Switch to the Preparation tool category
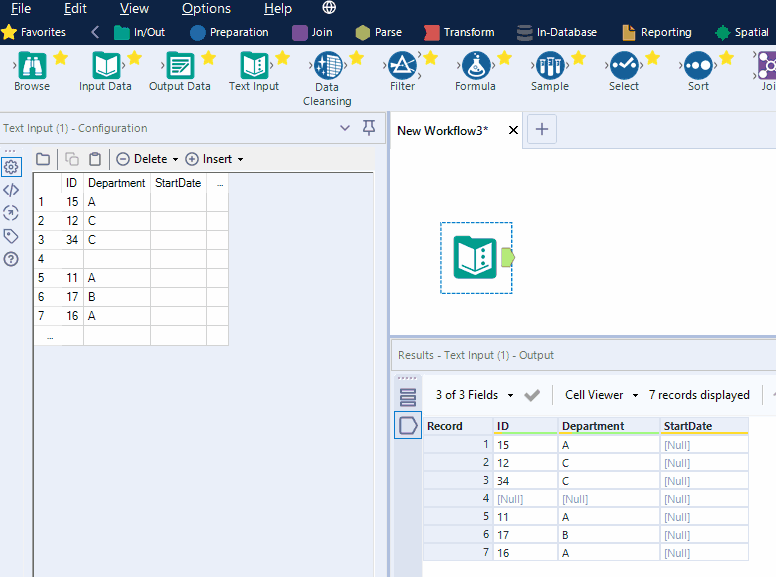Screen dimensions: 776x577 click(229, 32)
